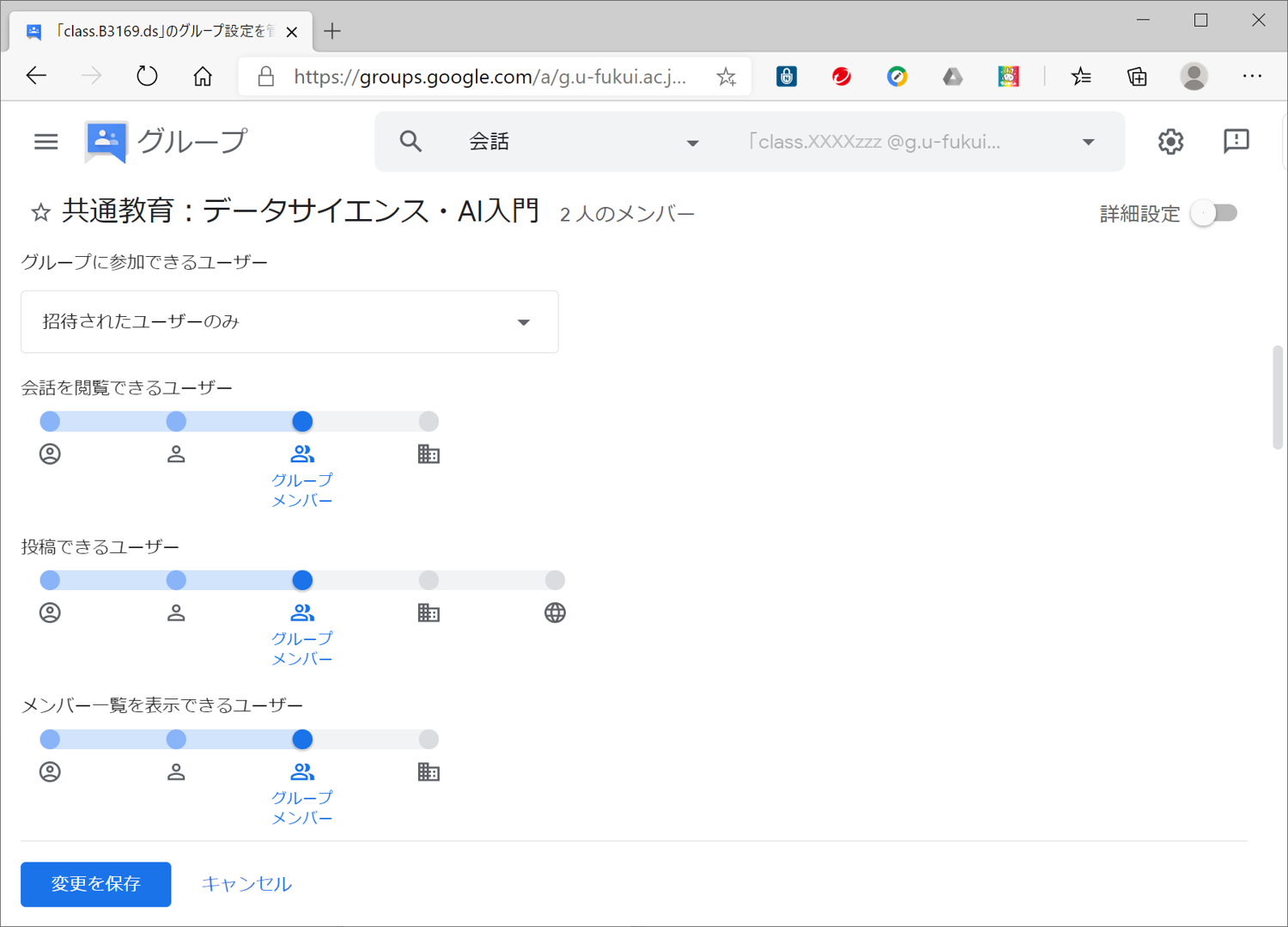Click group manager icon under posting users
Image resolution: width=1288 pixels, height=927 pixels.
click(176, 613)
